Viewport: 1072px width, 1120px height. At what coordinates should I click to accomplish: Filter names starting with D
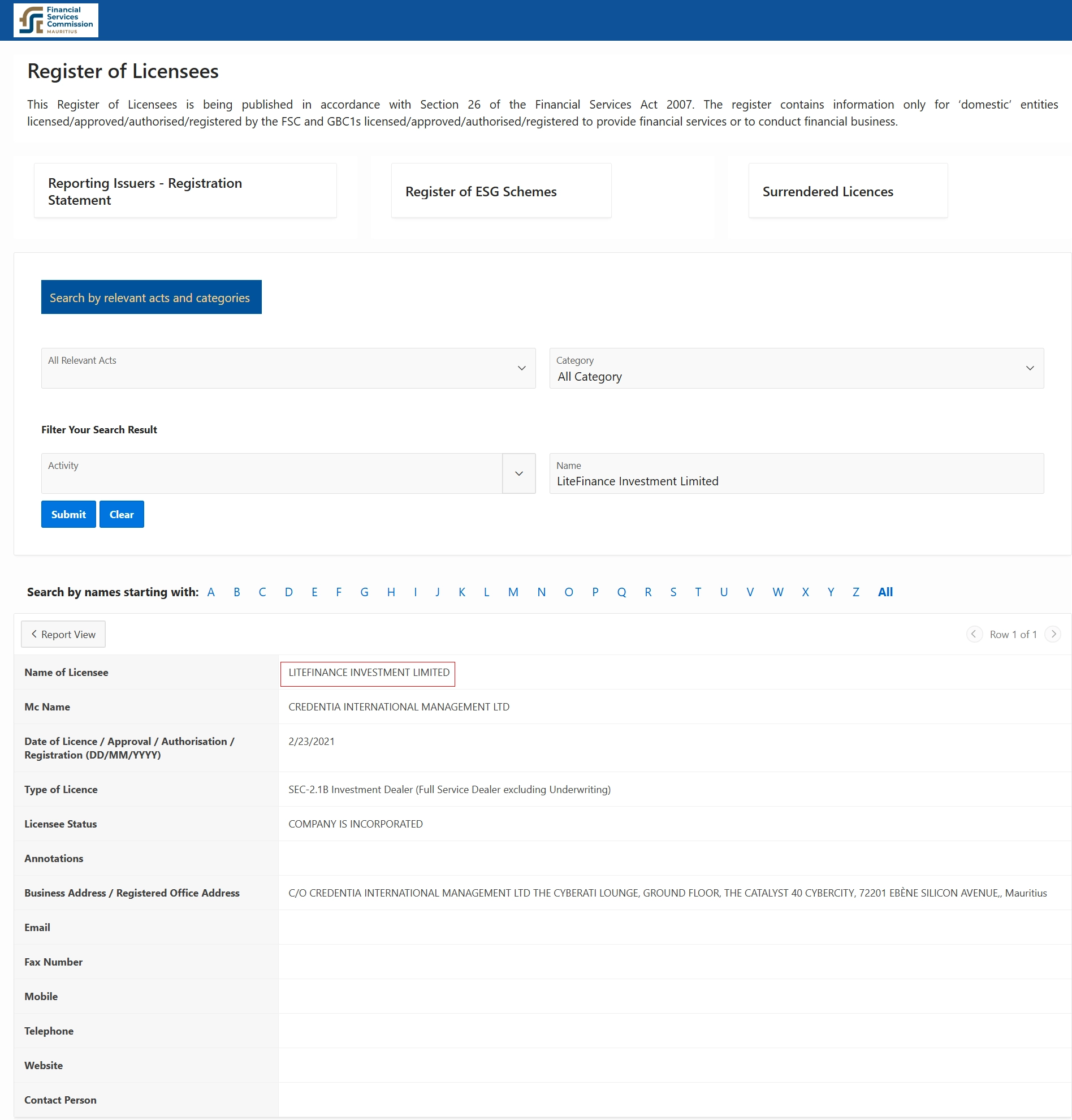pyautogui.click(x=289, y=592)
